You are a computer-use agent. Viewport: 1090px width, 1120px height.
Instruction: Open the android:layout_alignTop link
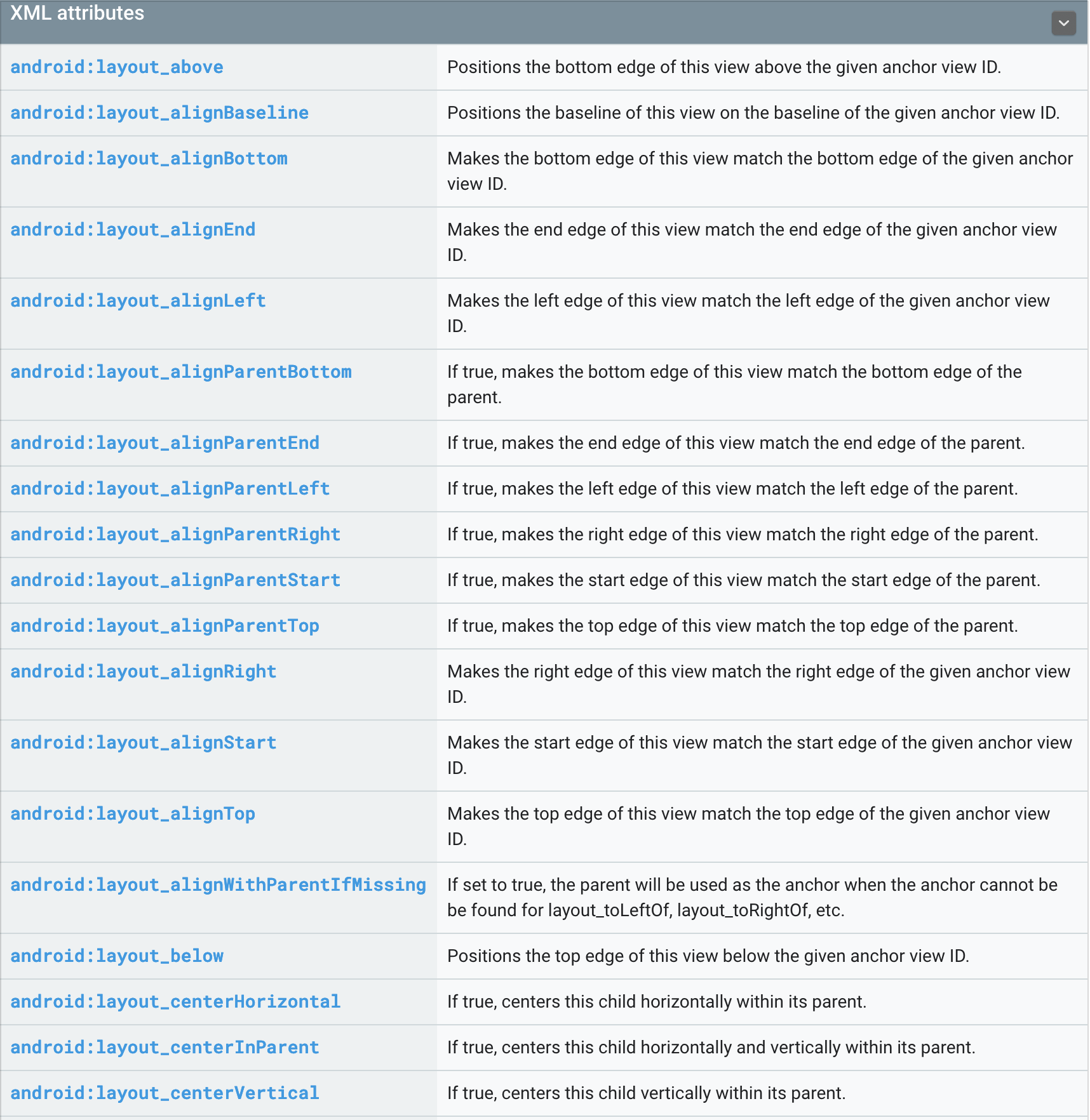(133, 814)
